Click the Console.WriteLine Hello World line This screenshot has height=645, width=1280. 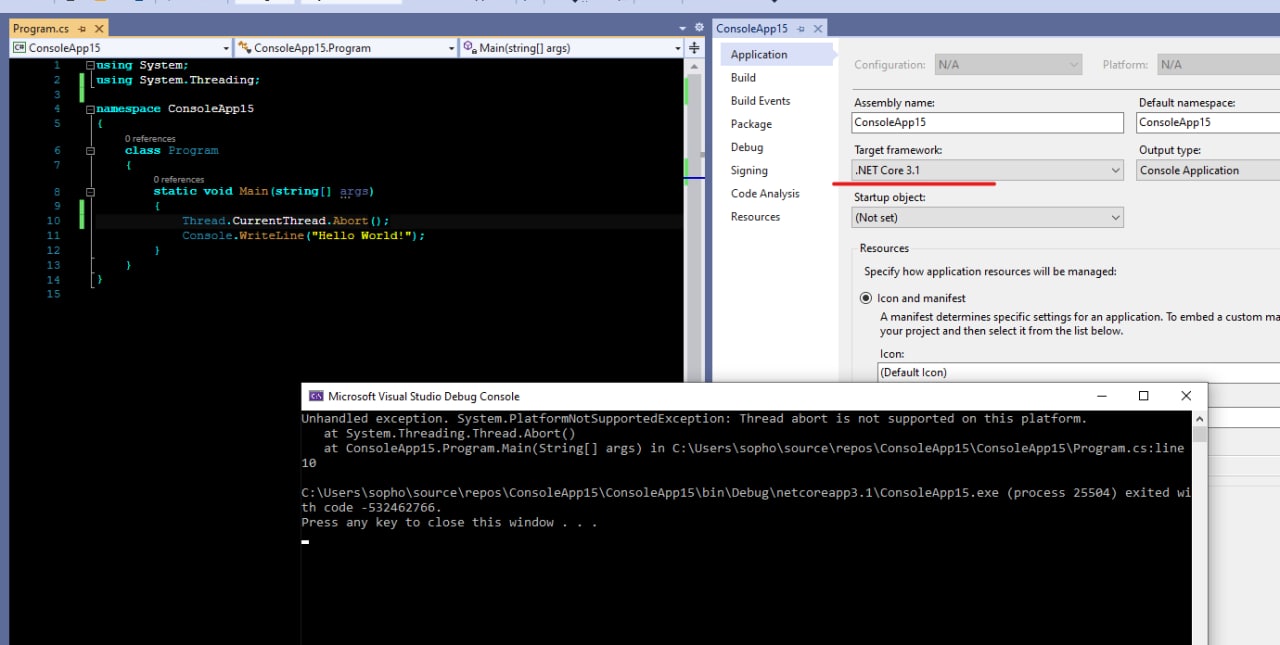coord(303,236)
